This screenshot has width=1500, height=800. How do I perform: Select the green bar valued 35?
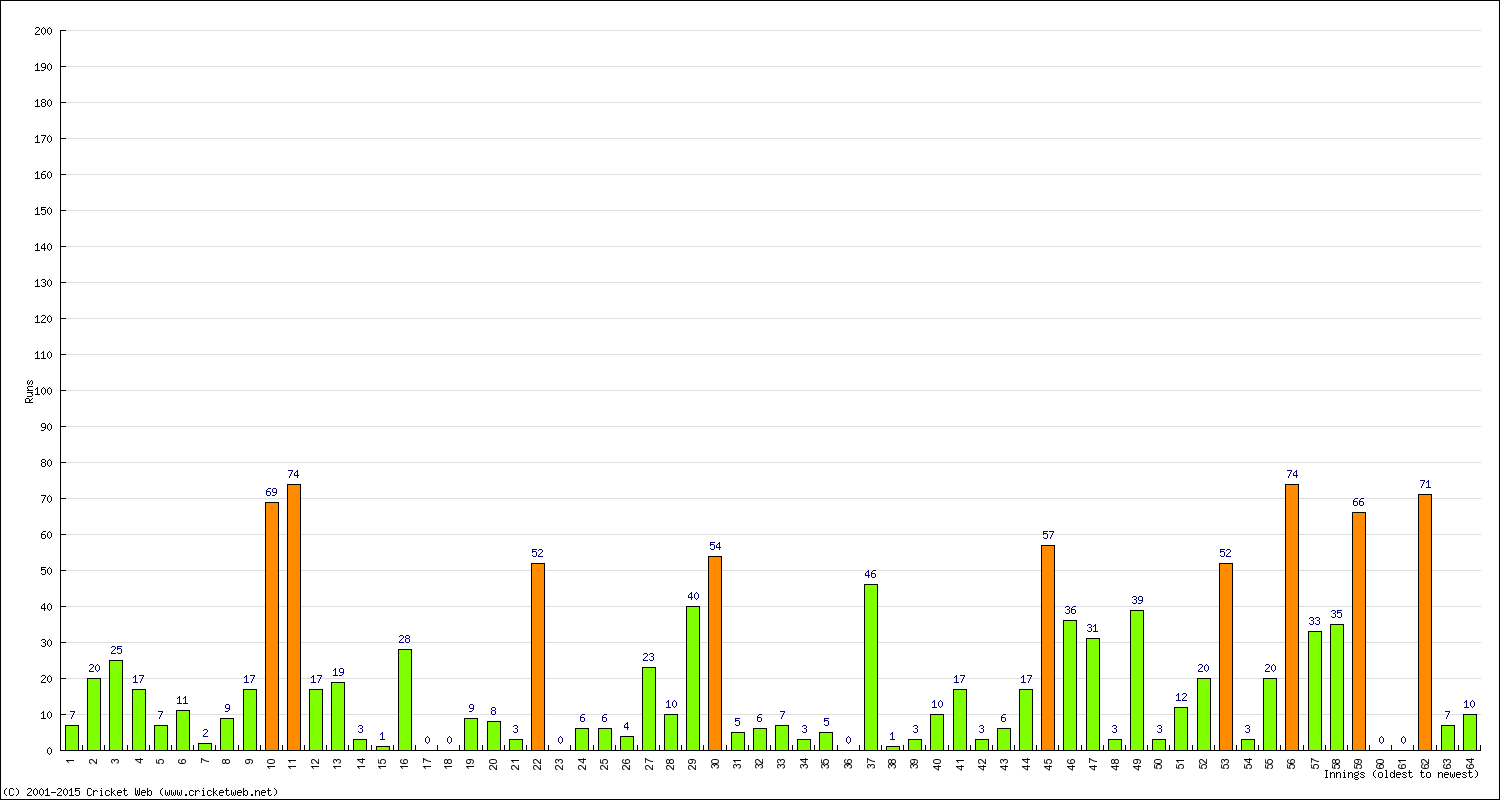click(1337, 687)
